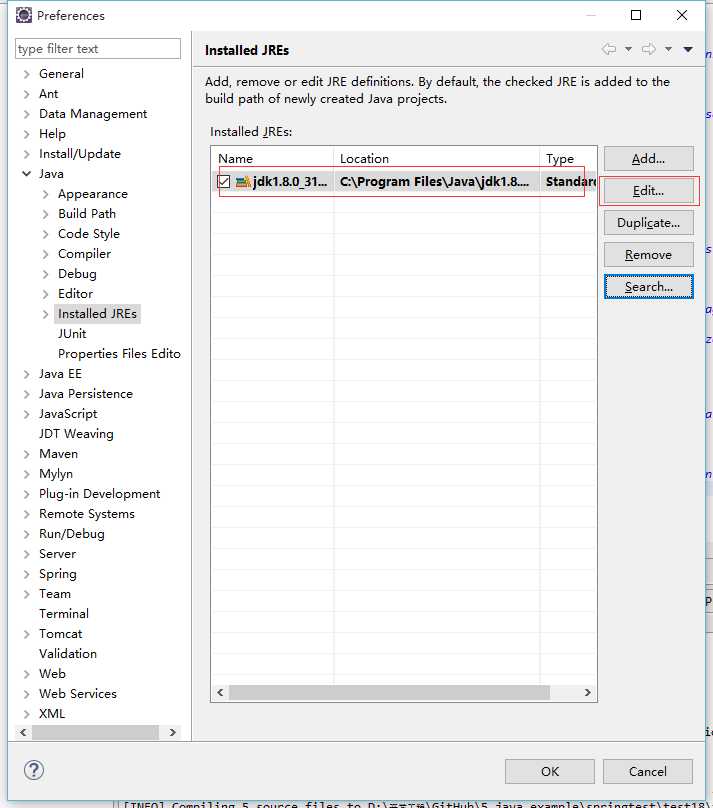Sort JRE table by Type column
Screen dimensions: 713x808
[x=568, y=159]
